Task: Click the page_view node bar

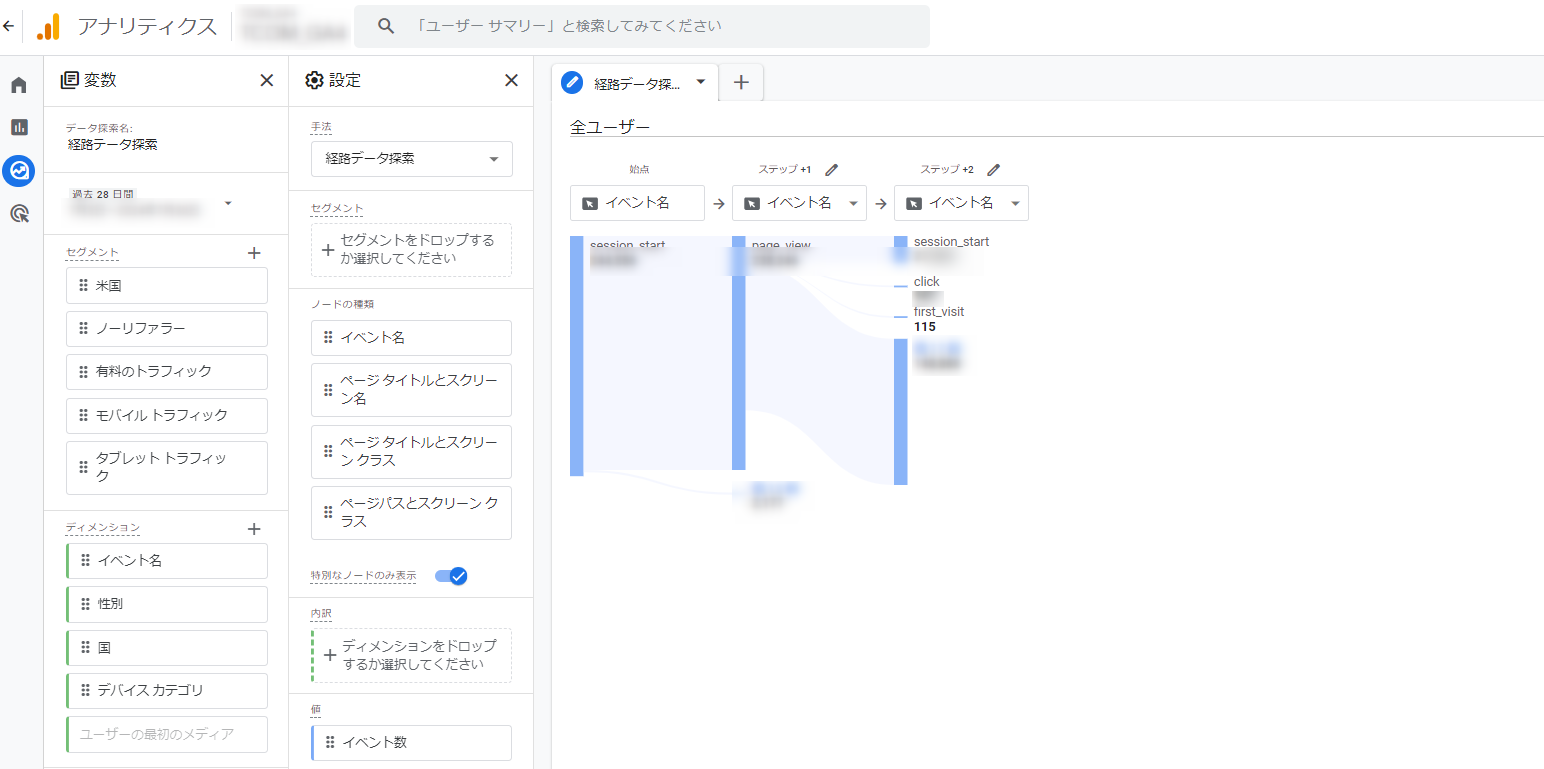Action: click(739, 353)
